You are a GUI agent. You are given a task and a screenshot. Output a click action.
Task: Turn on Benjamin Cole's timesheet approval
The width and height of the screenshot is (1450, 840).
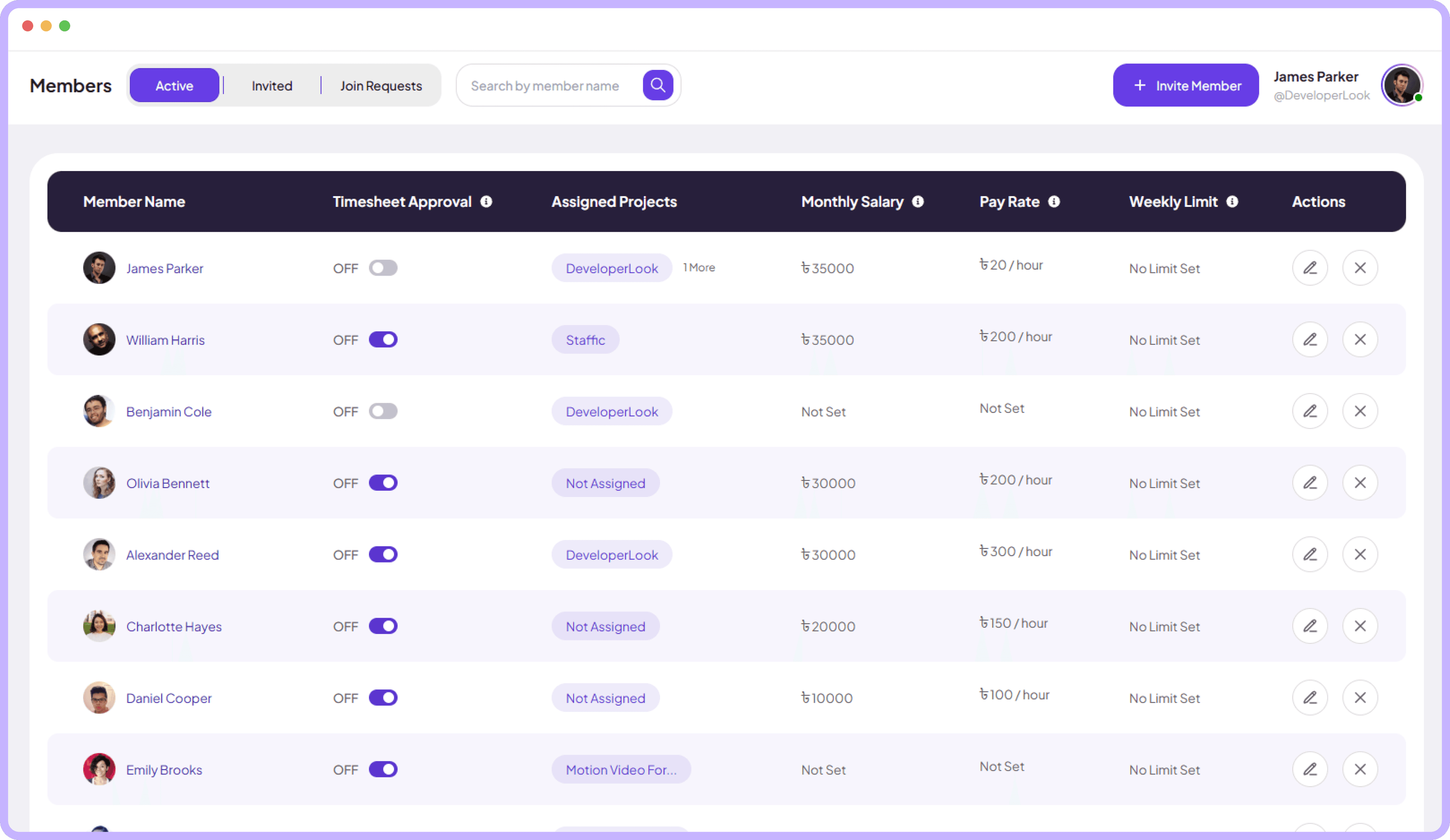[383, 411]
